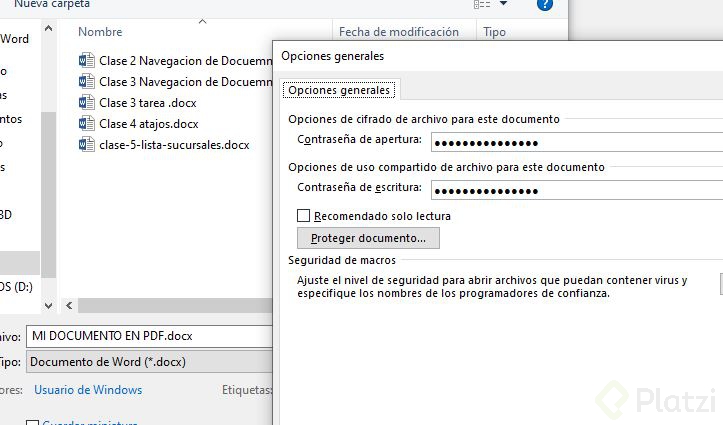Viewport: 723px width, 425px height.
Task: Select file Clase 3 tarea .docx
Action: [148, 103]
